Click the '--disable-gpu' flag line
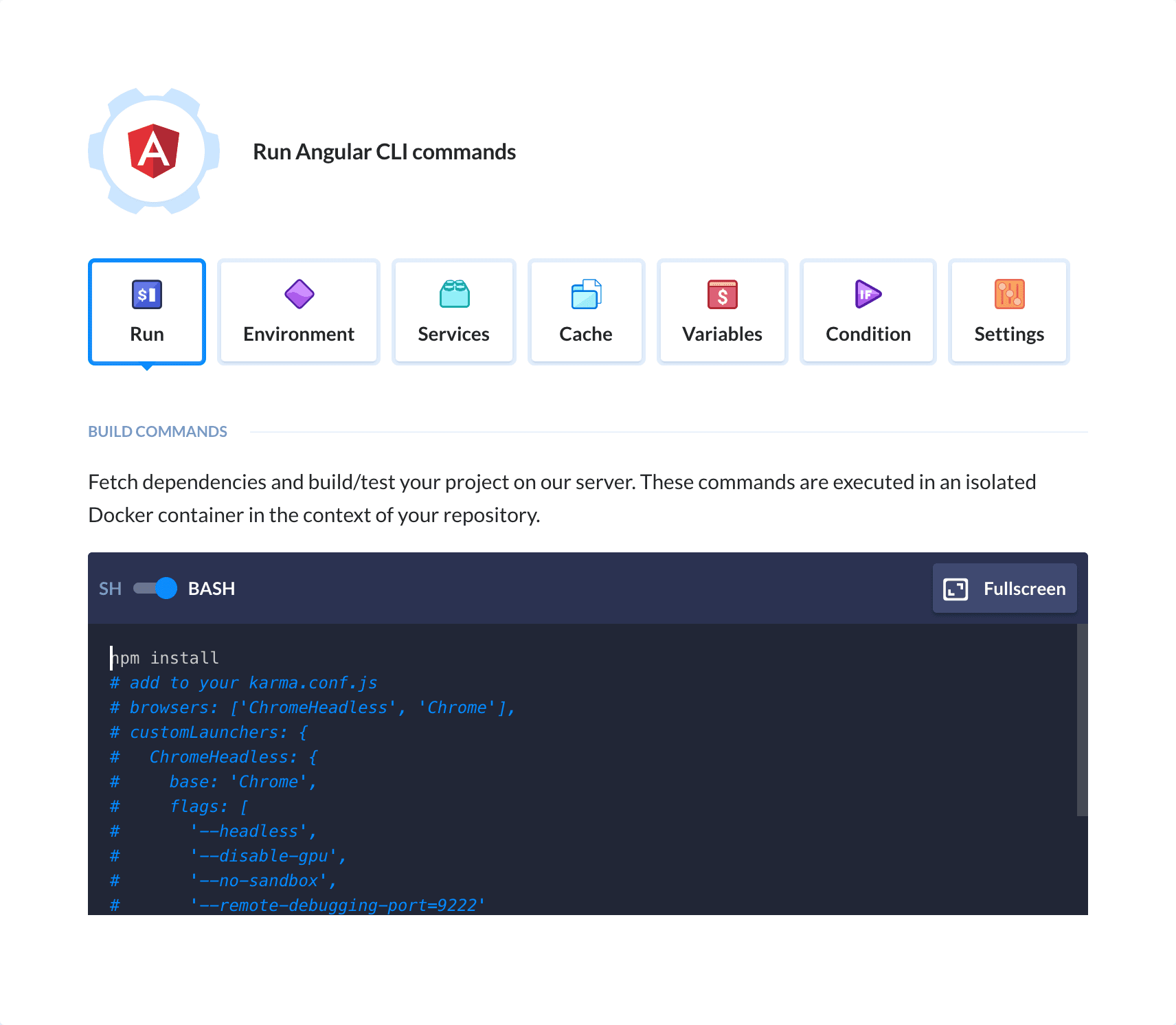Screen dimensions: 1176x1025 click(x=229, y=856)
